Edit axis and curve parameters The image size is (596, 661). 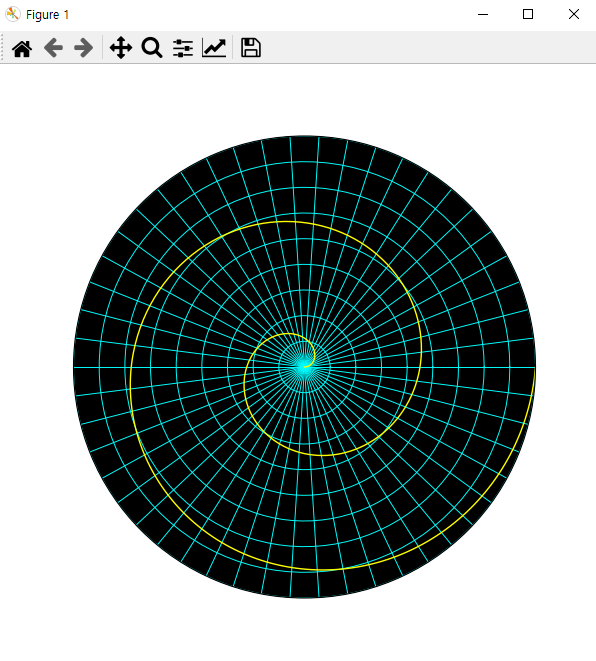tap(214, 48)
